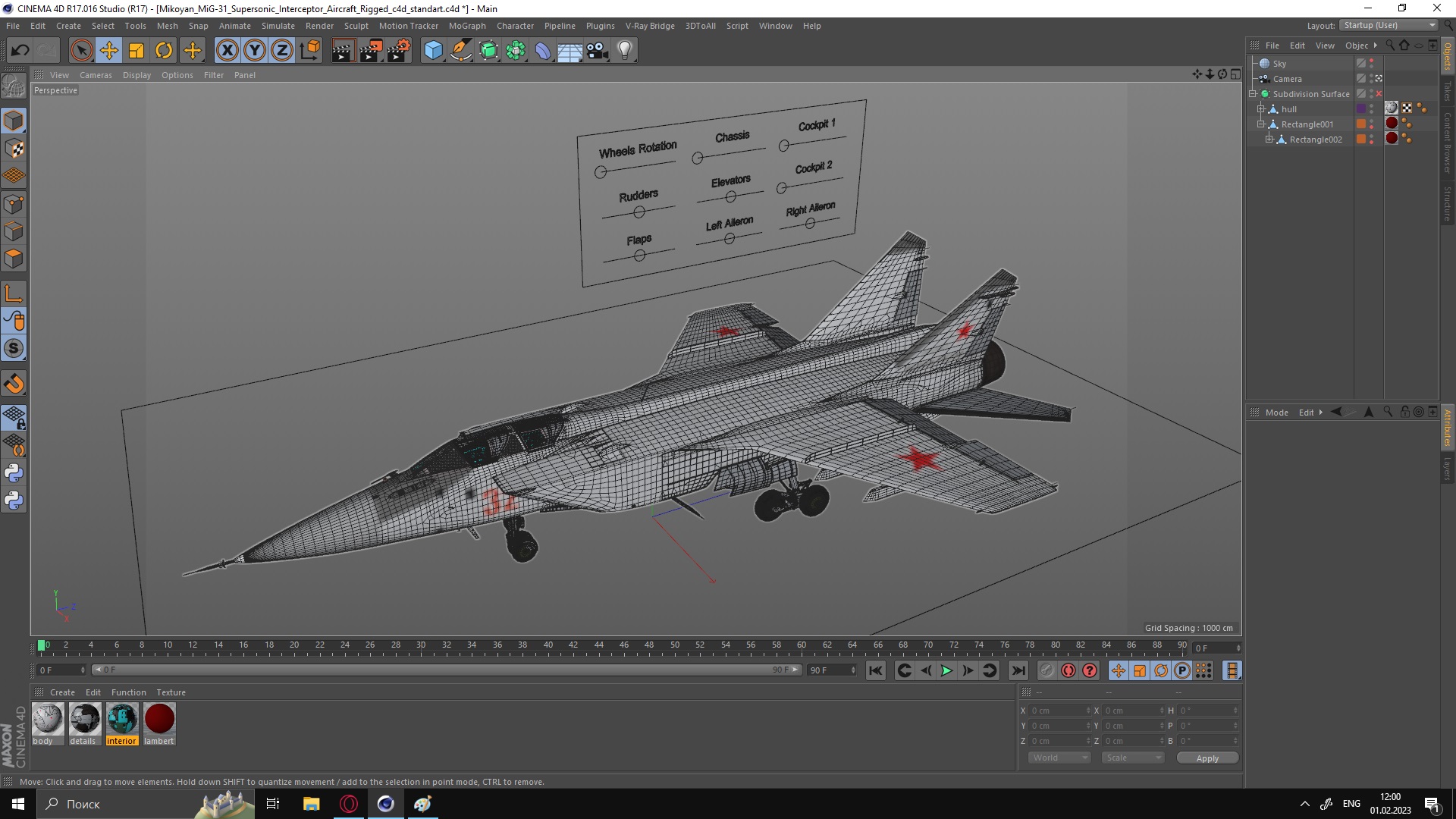This screenshot has height=819, width=1456.
Task: Open the spline Pen tool
Action: [461, 51]
